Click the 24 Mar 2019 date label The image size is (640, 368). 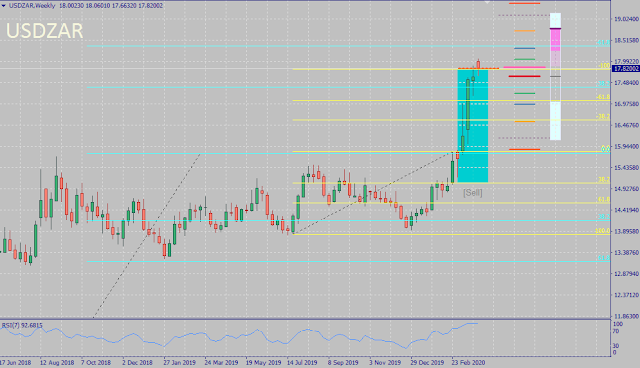click(x=221, y=362)
